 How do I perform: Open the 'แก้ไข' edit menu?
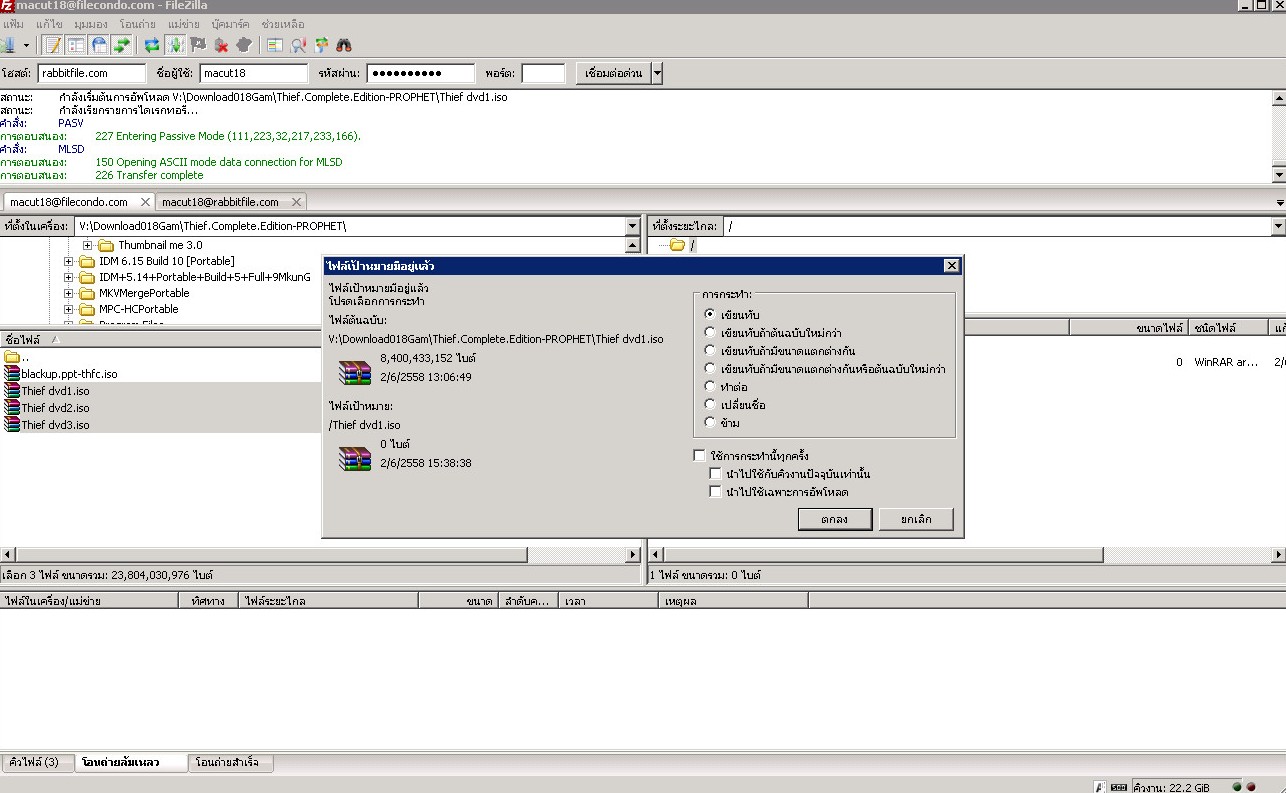pyautogui.click(x=49, y=23)
